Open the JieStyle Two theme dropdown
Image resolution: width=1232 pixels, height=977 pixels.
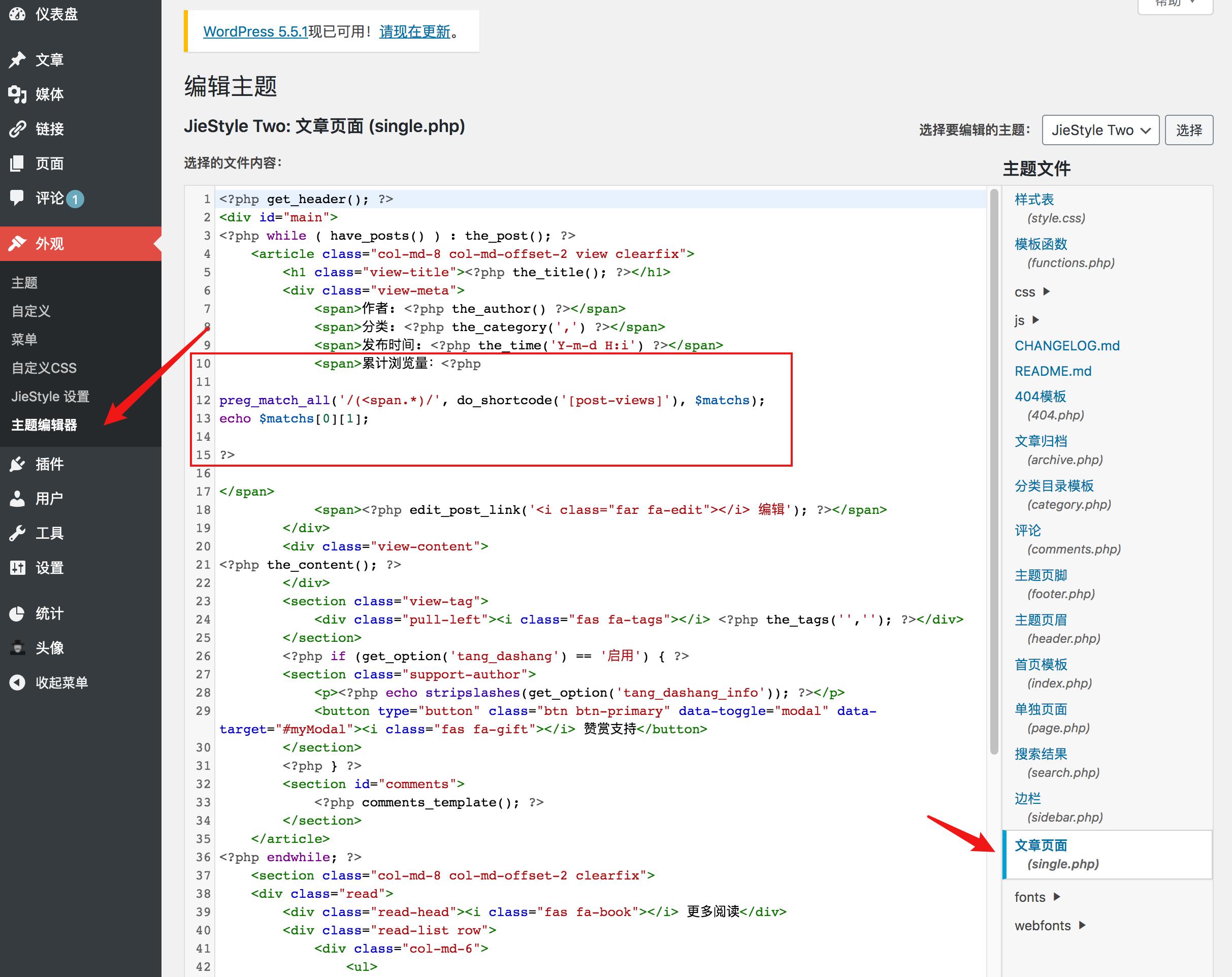coord(1100,131)
